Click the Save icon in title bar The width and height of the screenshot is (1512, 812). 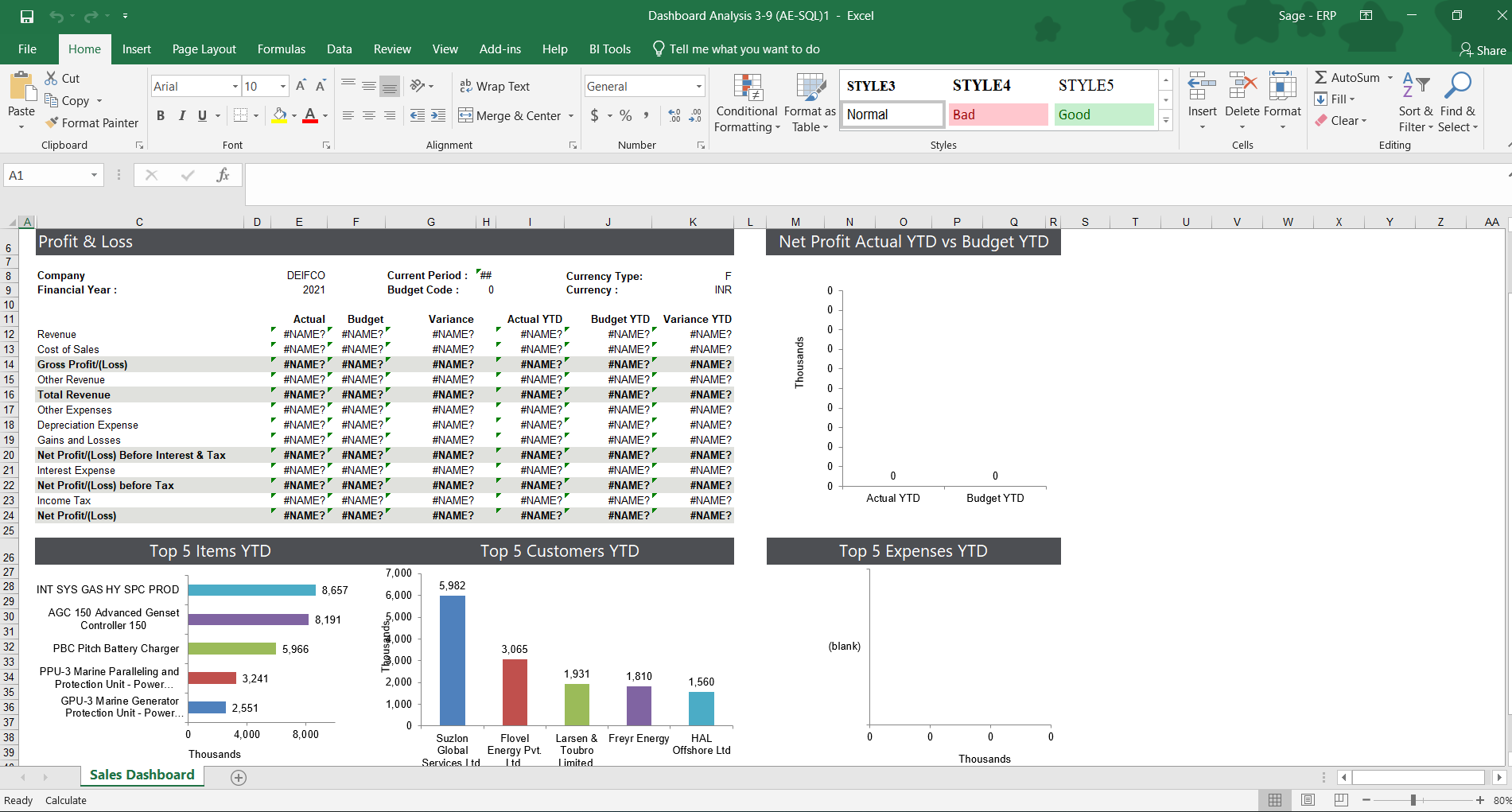point(27,16)
